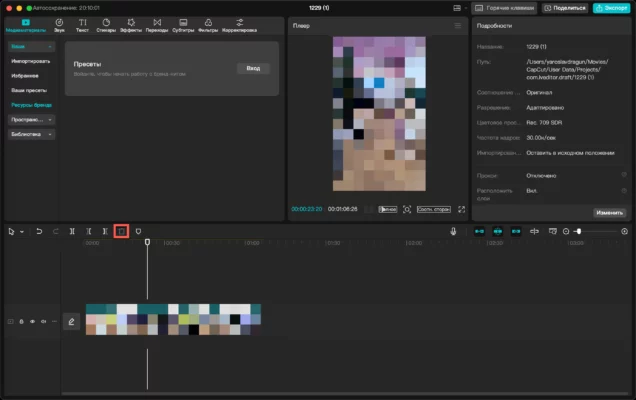The width and height of the screenshot is (636, 400).
Task: Toggle the preview axis on the timeline
Action: 535,231
